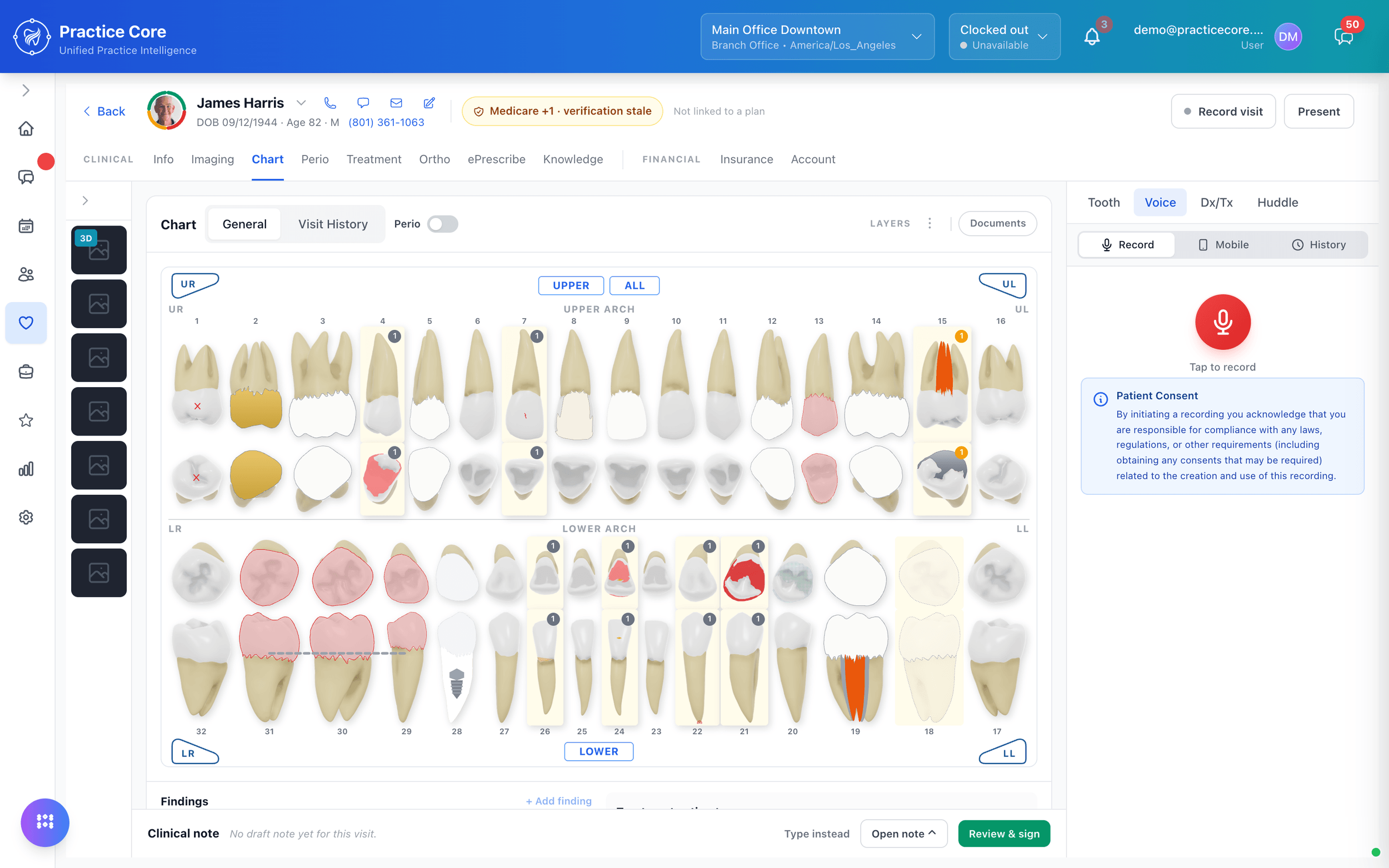
Task: Open notifications bell with badge 3
Action: (1092, 37)
